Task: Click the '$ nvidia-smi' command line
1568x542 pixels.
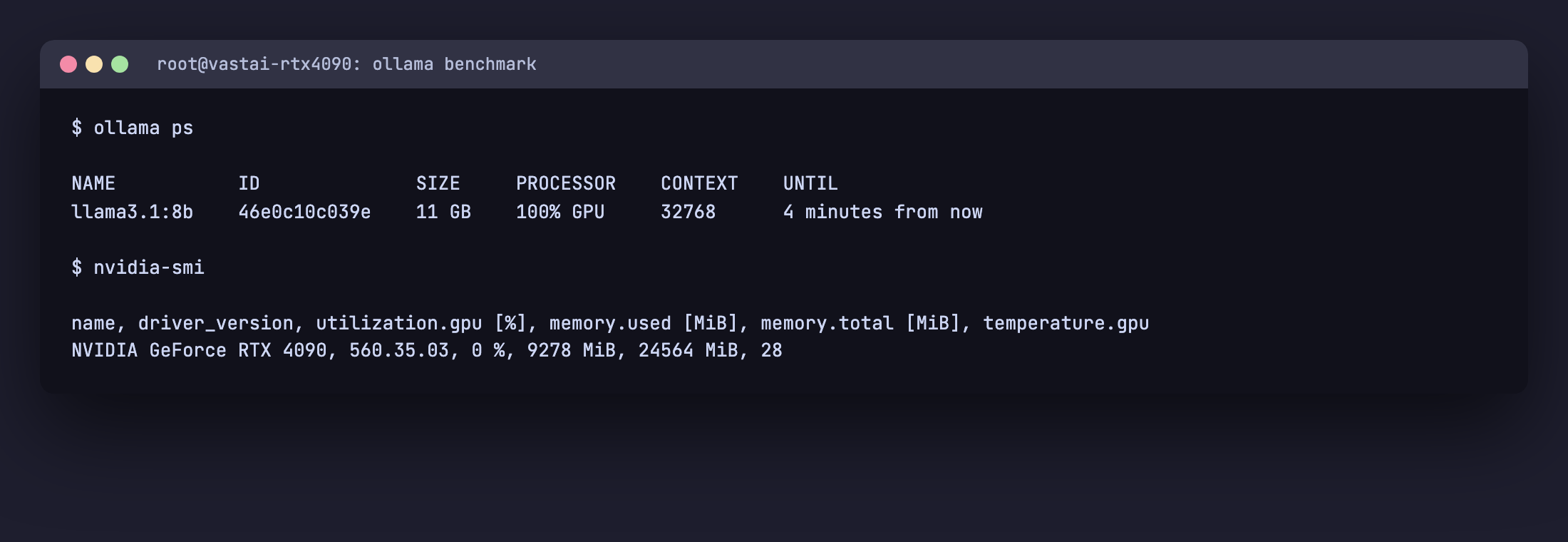Action: [x=138, y=267]
